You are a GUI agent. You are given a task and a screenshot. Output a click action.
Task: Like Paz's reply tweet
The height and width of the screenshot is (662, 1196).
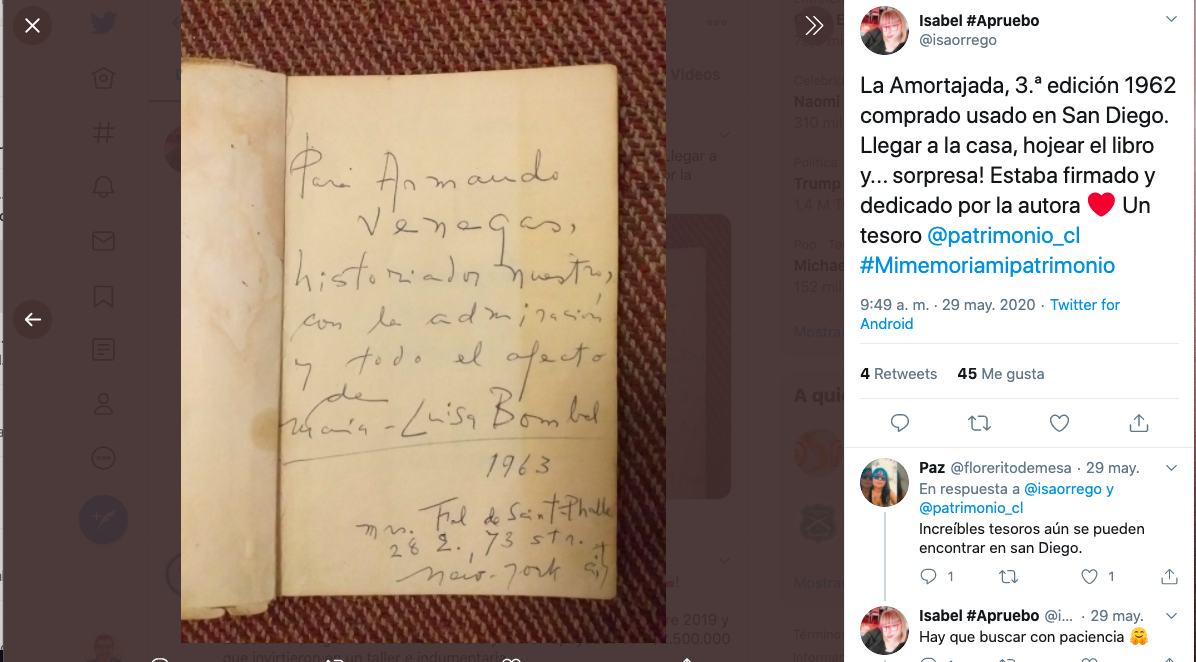click(1089, 577)
